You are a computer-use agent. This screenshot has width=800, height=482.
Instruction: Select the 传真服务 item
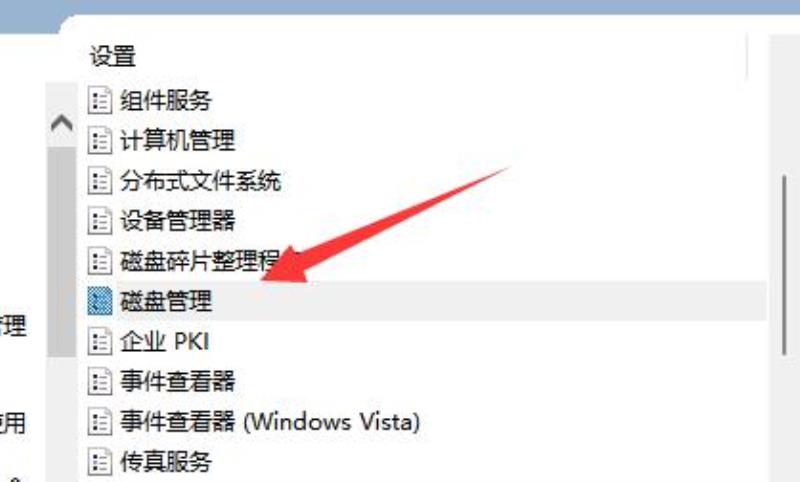tap(166, 462)
